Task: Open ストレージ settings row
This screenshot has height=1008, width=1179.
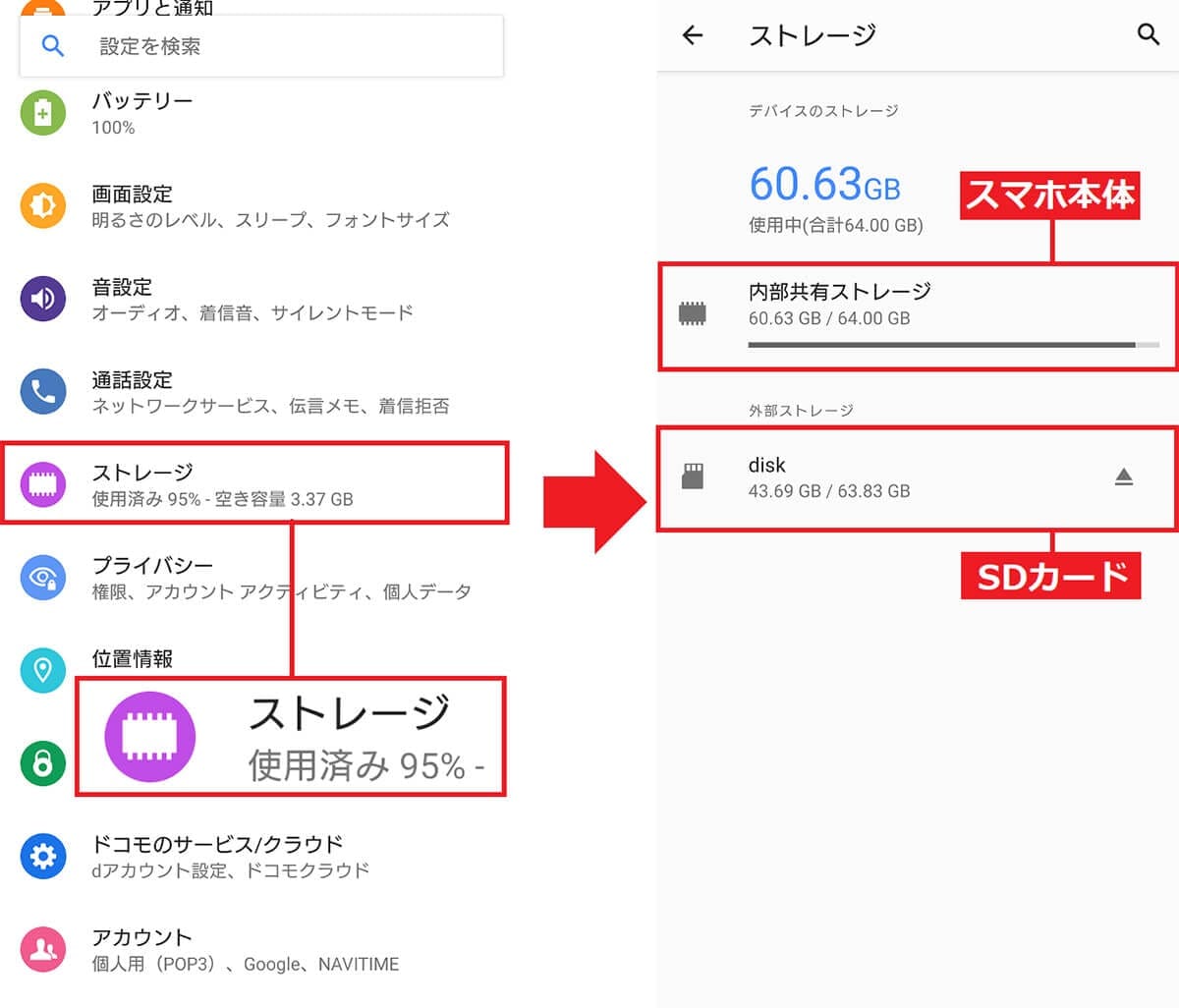Action: [x=255, y=483]
